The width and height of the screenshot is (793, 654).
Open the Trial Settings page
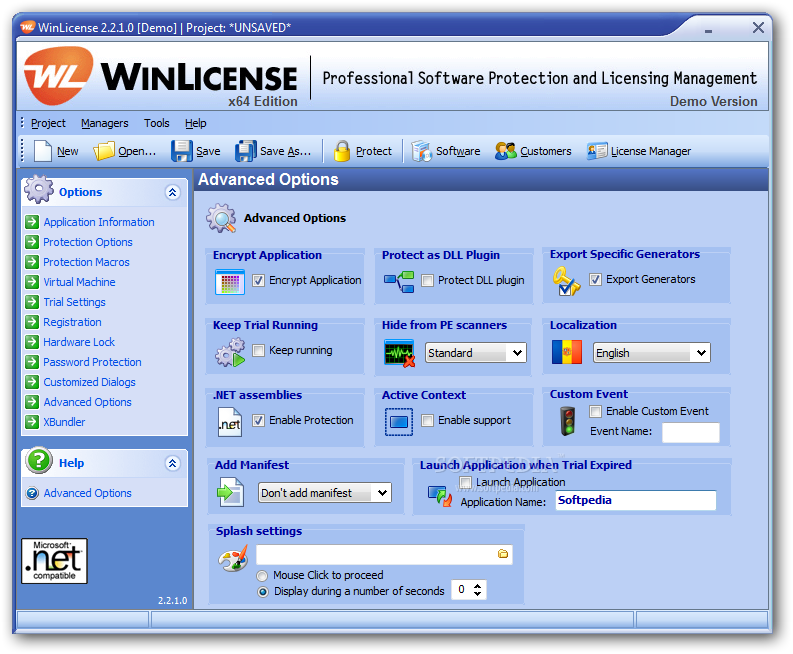(74, 302)
